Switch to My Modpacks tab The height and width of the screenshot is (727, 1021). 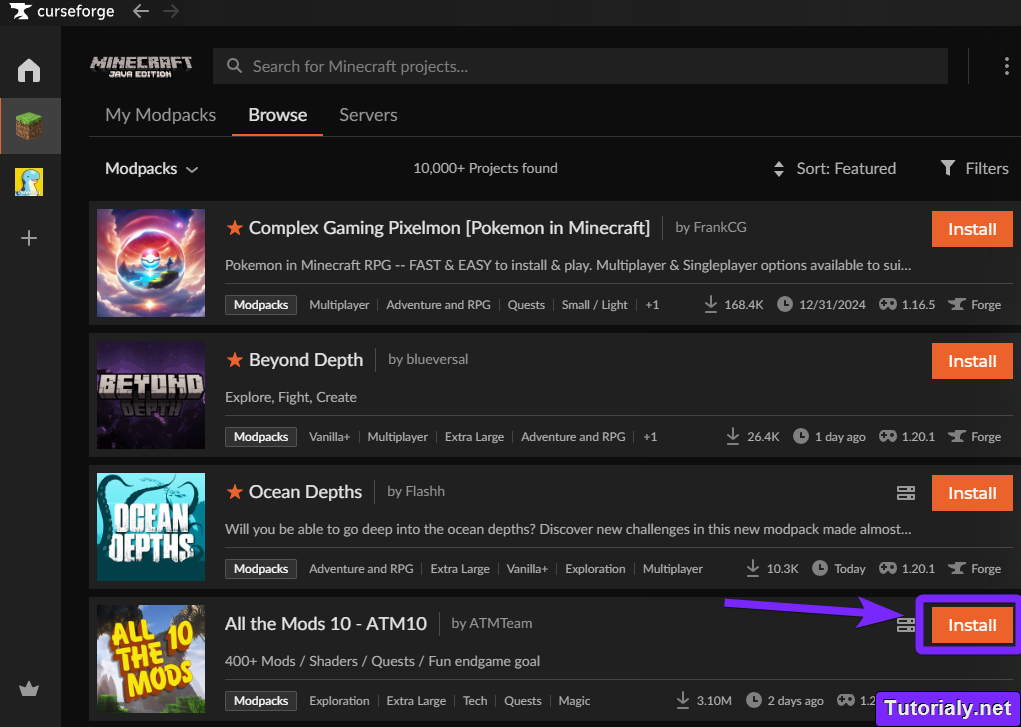(x=160, y=115)
